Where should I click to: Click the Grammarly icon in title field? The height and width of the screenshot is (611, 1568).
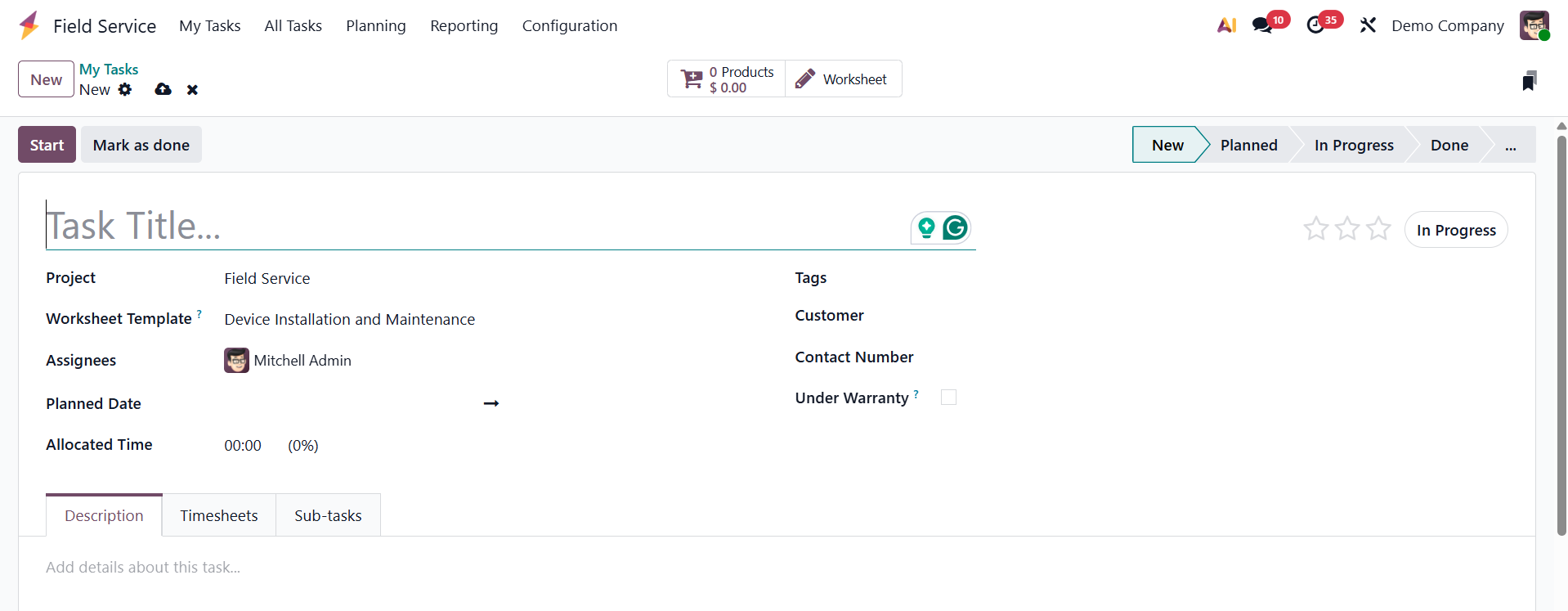pyautogui.click(x=955, y=227)
